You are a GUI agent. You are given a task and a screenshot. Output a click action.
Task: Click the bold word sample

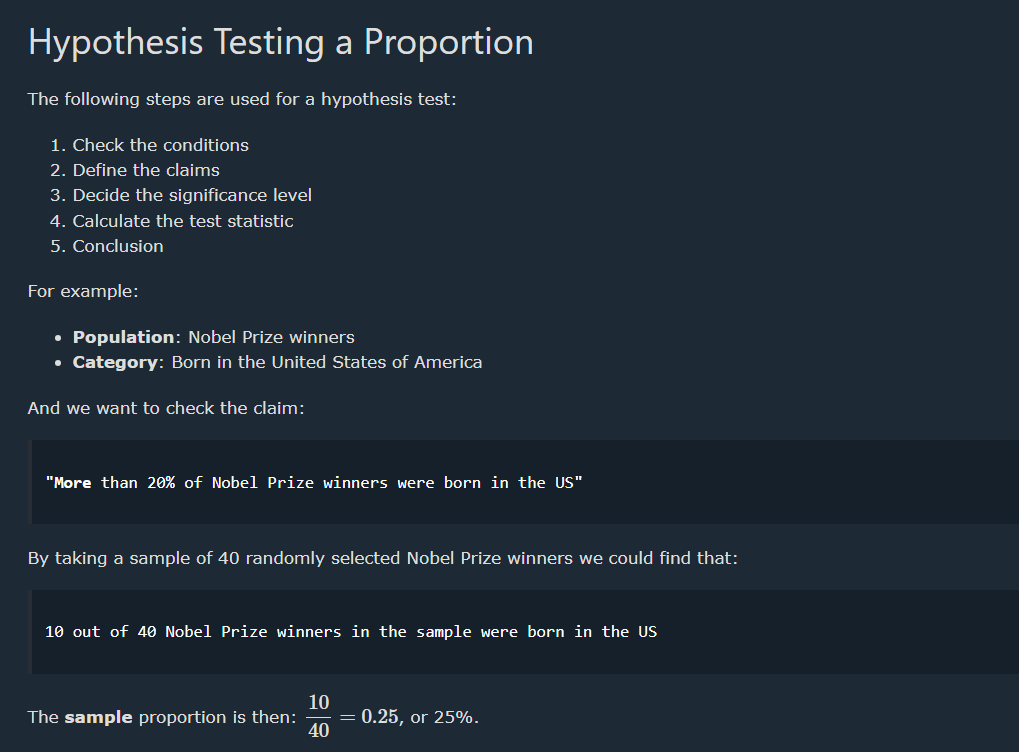98,717
